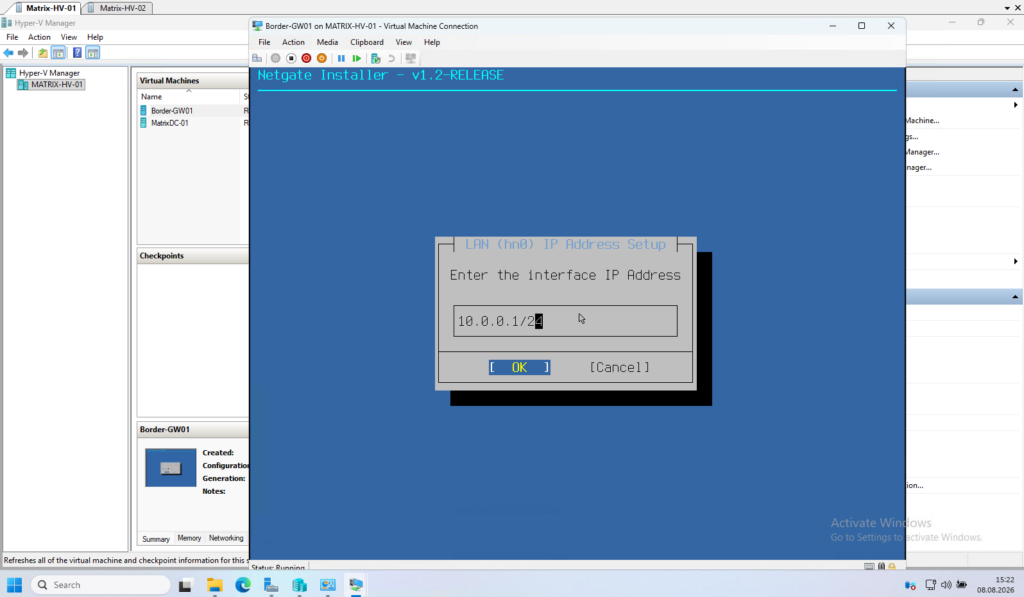Click the volume icon in system tray
Screen dimensions: 1024x597
[x=946, y=585]
